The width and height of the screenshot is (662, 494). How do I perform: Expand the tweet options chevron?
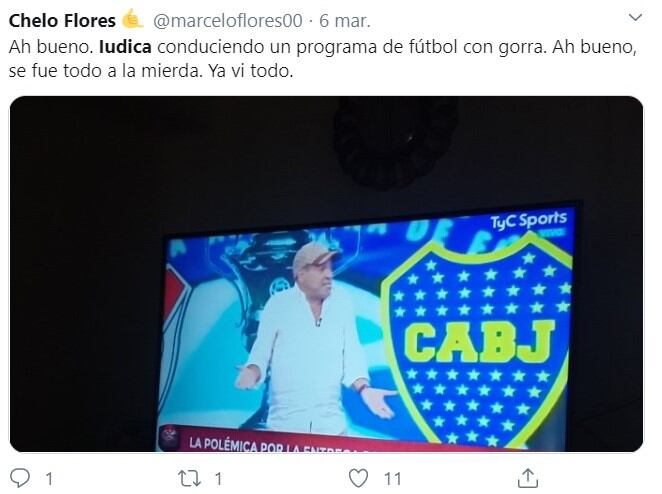(x=635, y=17)
